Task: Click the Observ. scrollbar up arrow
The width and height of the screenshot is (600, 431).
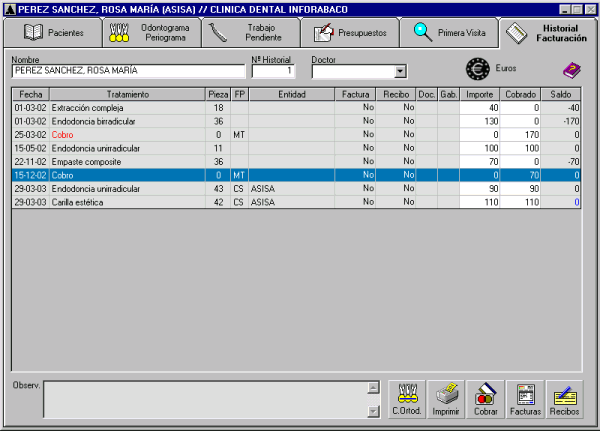Action: tap(373, 387)
